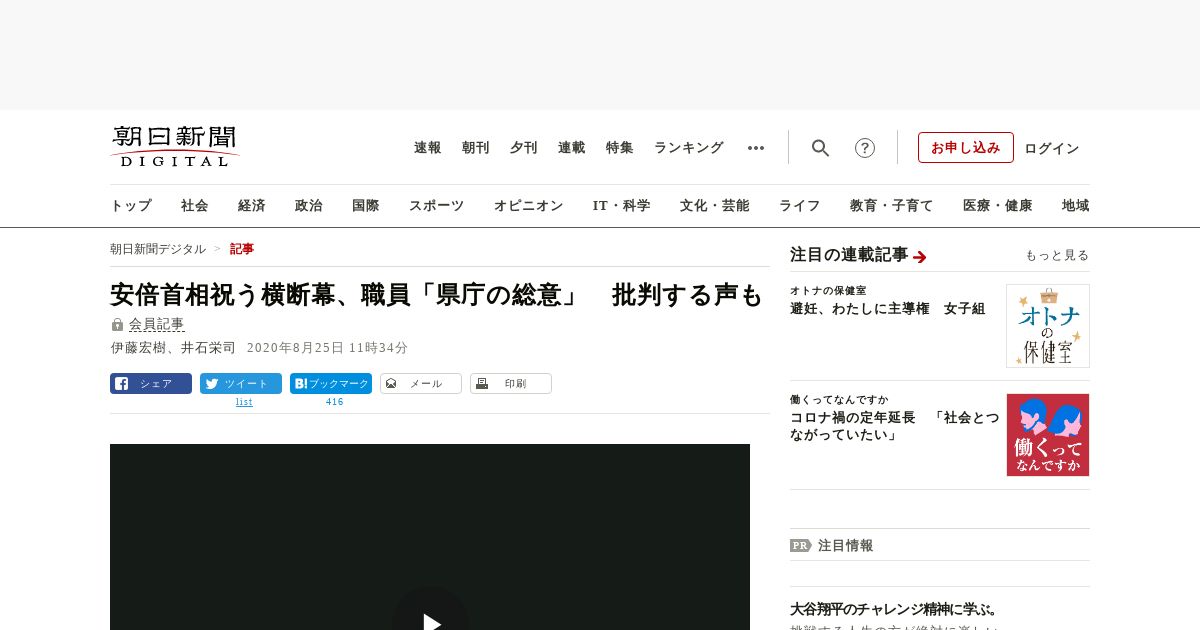1200x630 pixels.
Task: Go to the スポーツ section tab
Action: point(436,206)
